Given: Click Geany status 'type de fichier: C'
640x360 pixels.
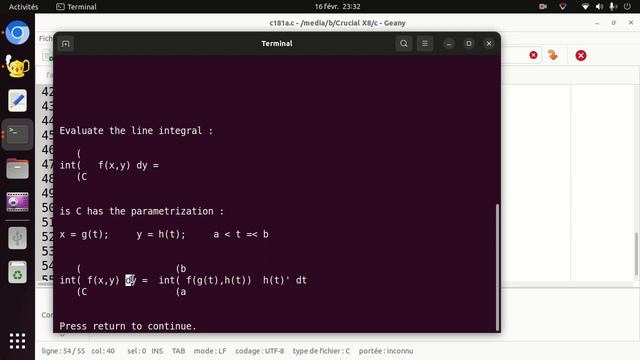Looking at the screenshot, I should [x=321, y=351].
